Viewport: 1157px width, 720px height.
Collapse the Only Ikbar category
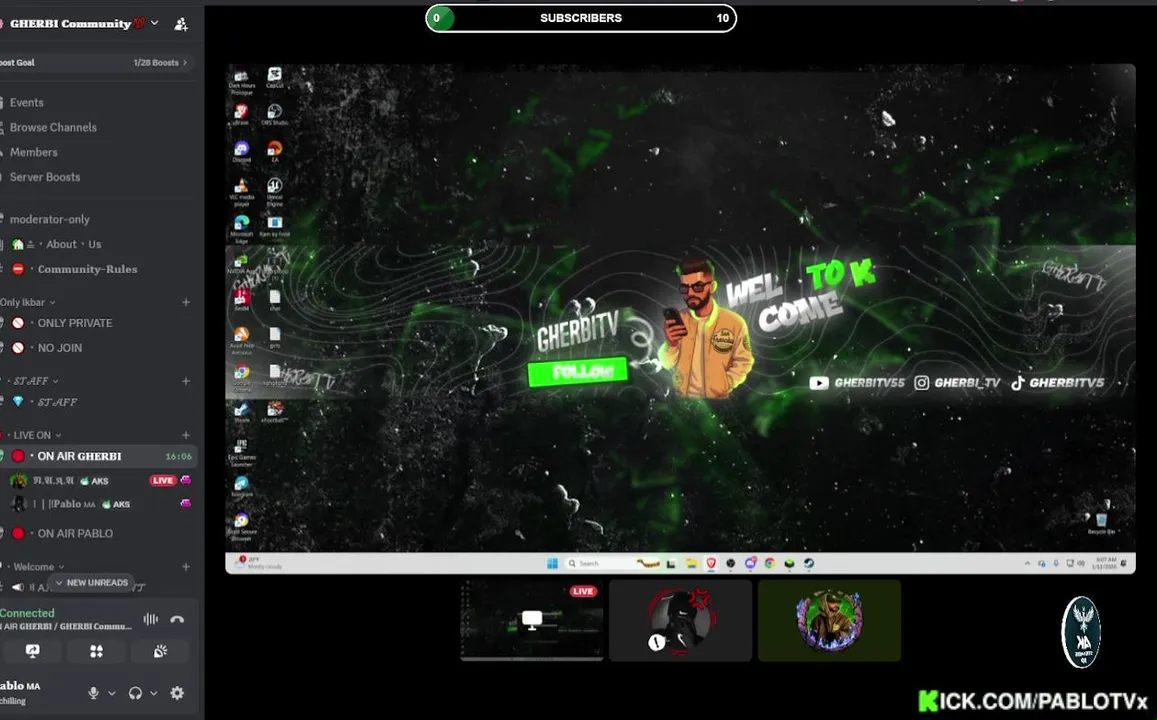(27, 302)
